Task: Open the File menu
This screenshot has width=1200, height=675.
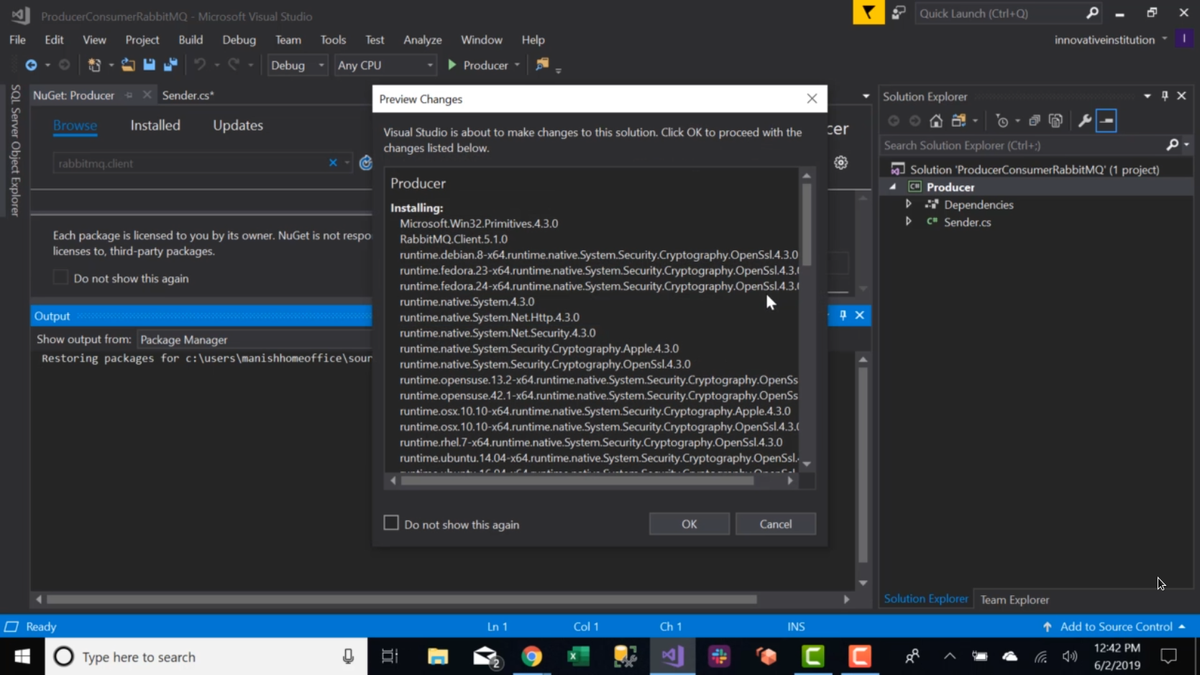Action: (17, 40)
